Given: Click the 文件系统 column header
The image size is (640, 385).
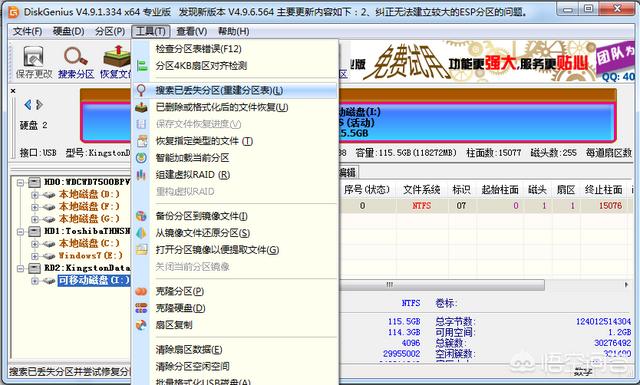Looking at the screenshot, I should tap(421, 190).
